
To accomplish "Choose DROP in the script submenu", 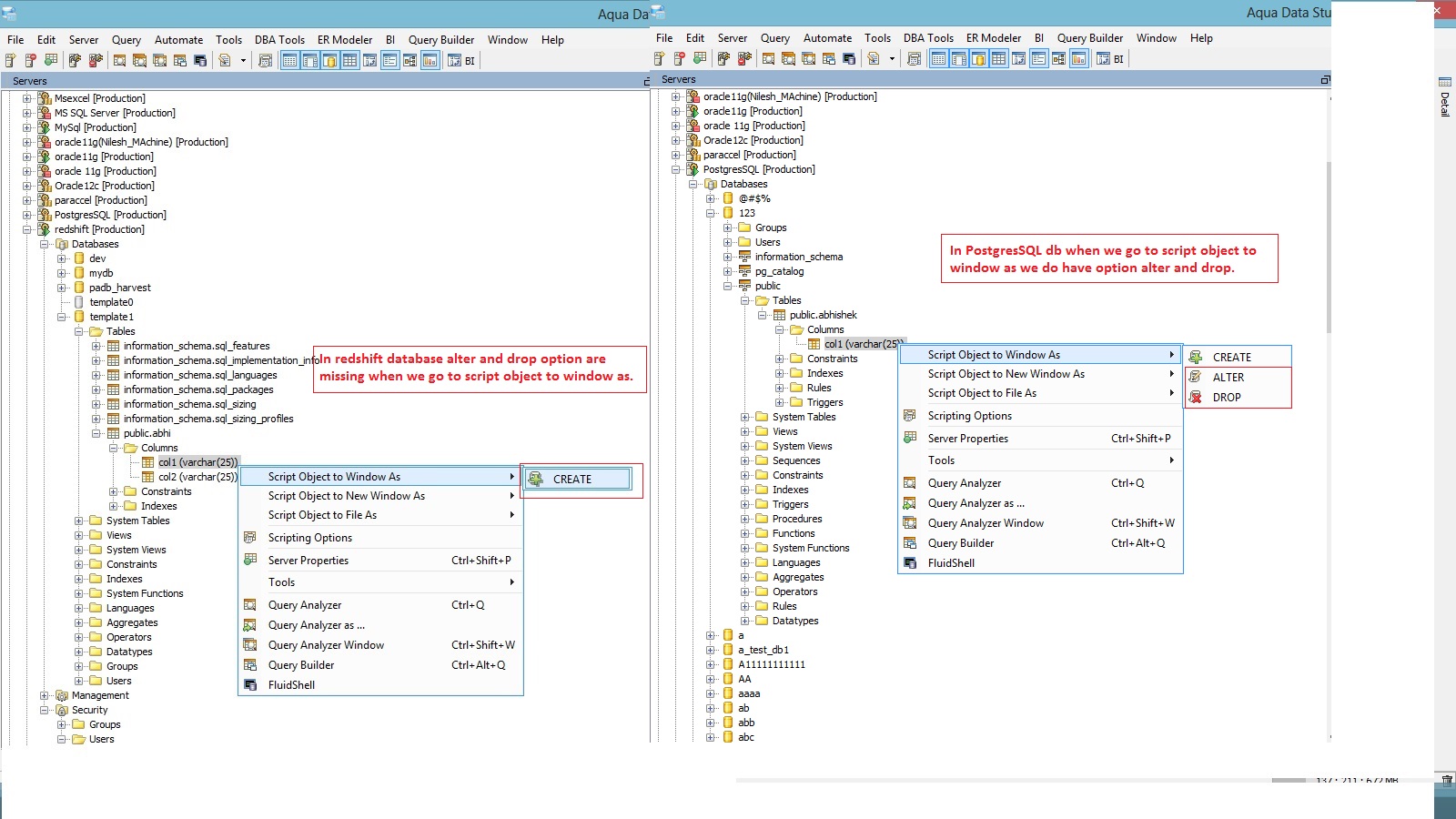I will coord(1237,398).
